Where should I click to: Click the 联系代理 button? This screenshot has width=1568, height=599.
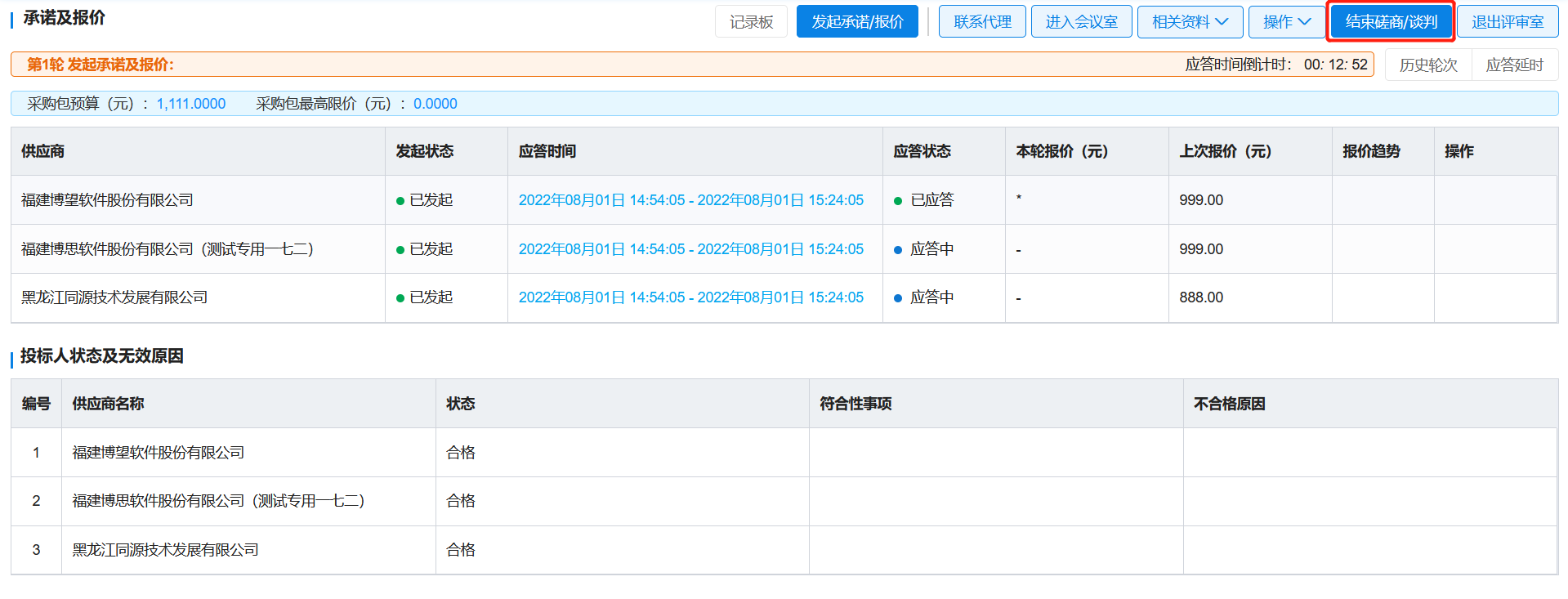[x=982, y=22]
